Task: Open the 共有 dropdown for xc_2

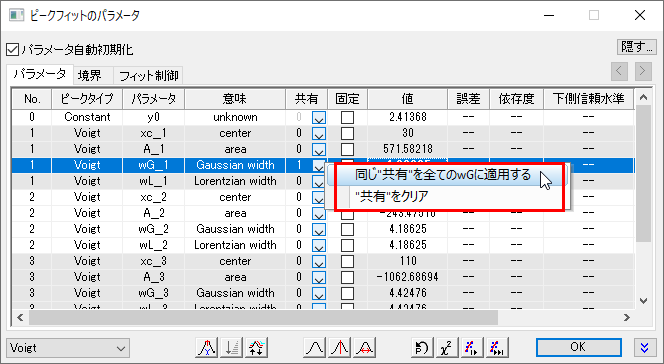Action: 319,197
